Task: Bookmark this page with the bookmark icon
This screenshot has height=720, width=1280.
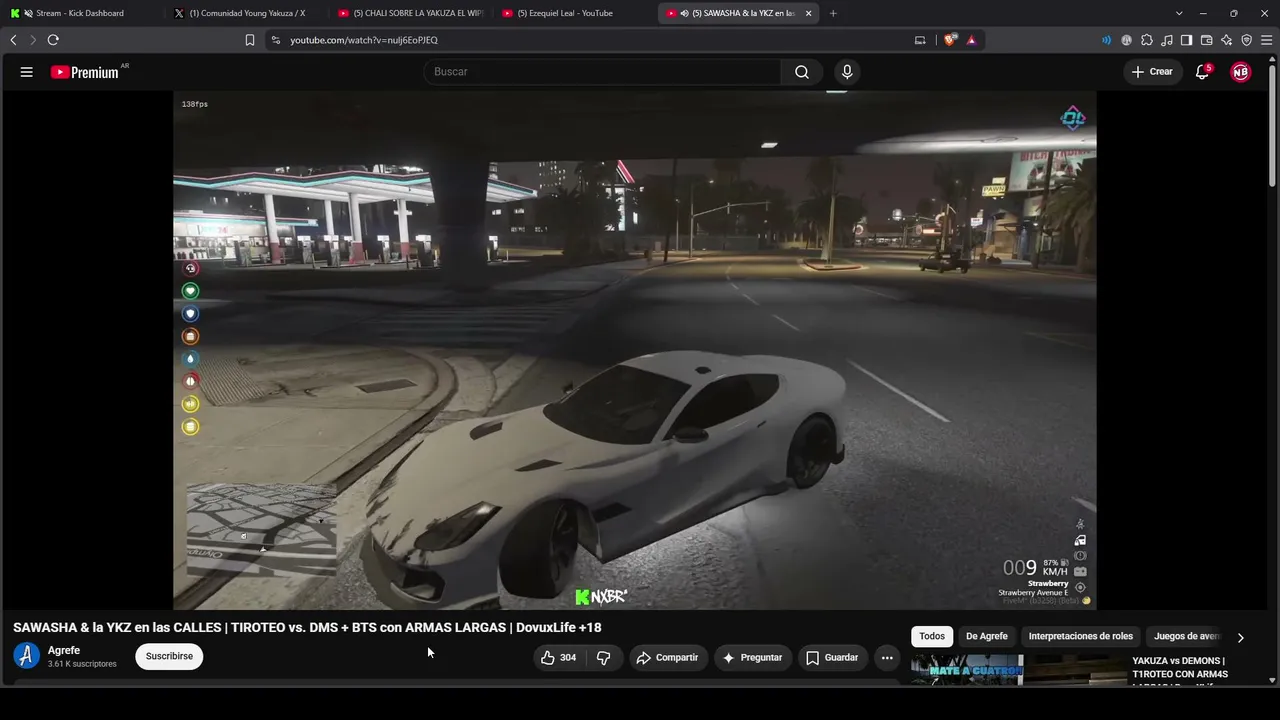Action: coord(250,40)
